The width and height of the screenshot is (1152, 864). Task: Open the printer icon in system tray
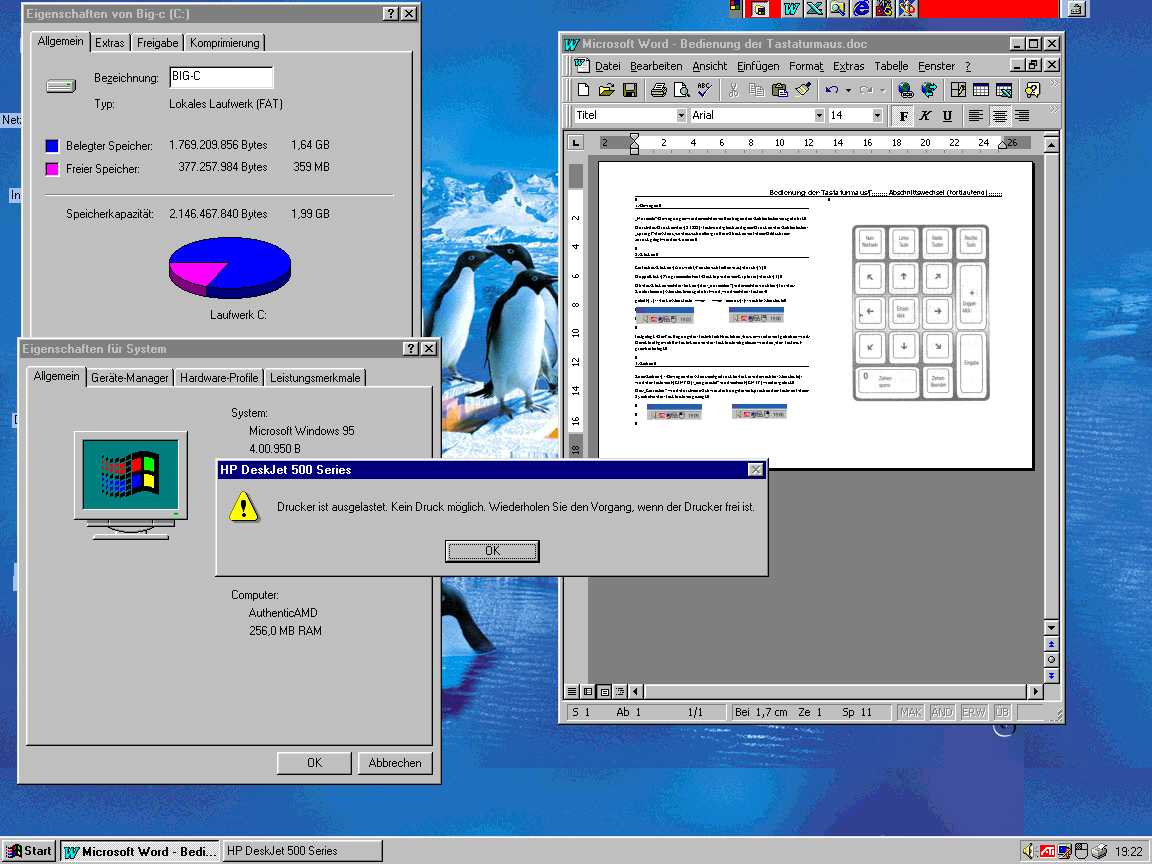pos(1100,851)
